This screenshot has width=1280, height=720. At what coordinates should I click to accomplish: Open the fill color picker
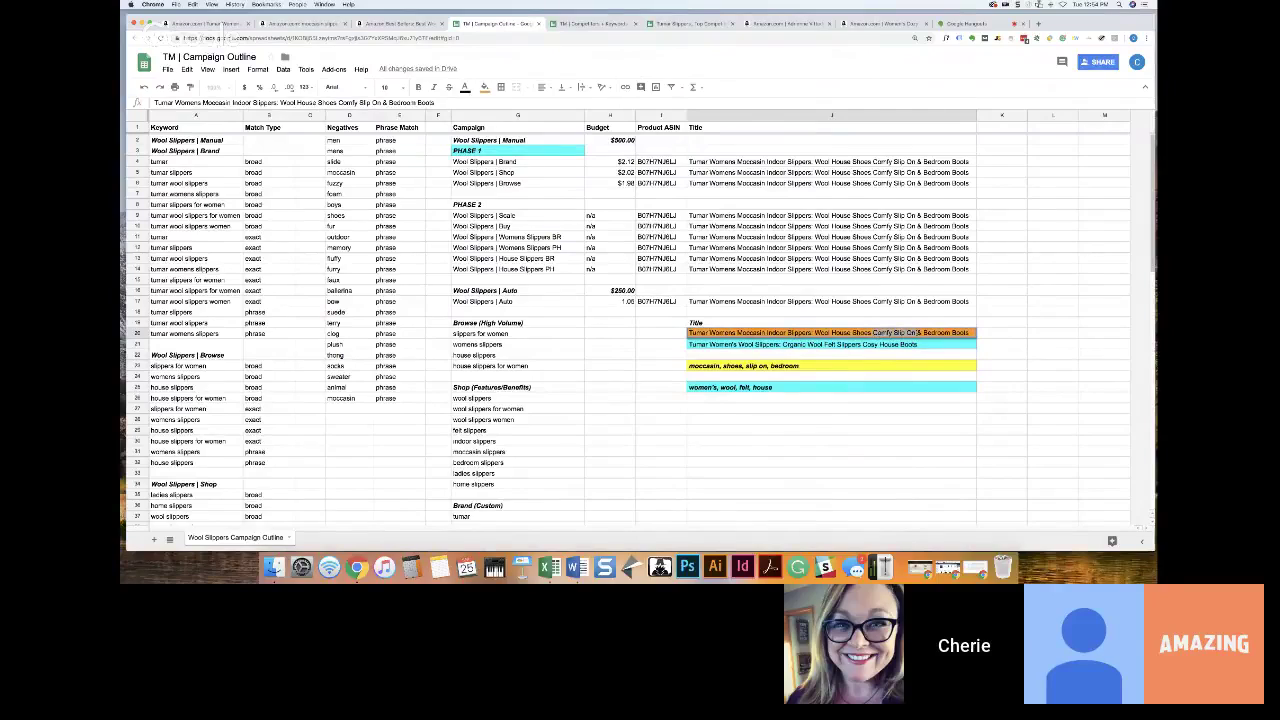[485, 87]
